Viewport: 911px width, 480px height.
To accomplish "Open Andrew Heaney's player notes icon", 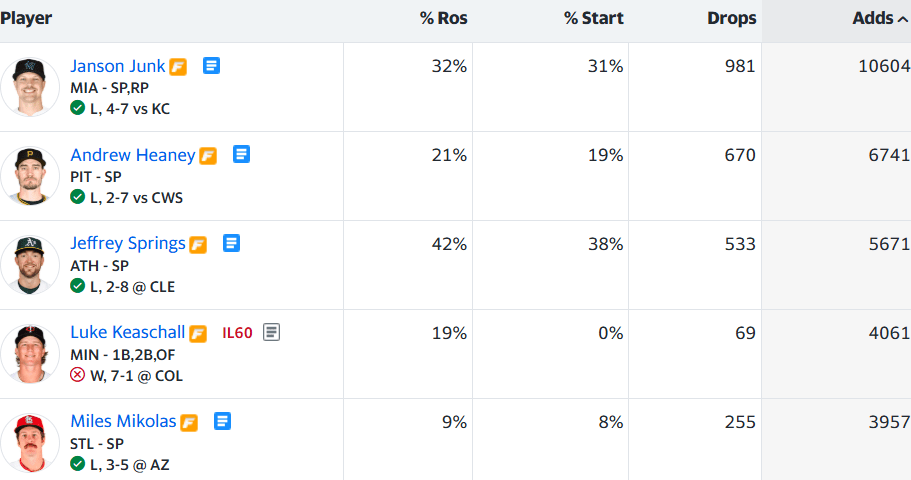I will coord(242,155).
